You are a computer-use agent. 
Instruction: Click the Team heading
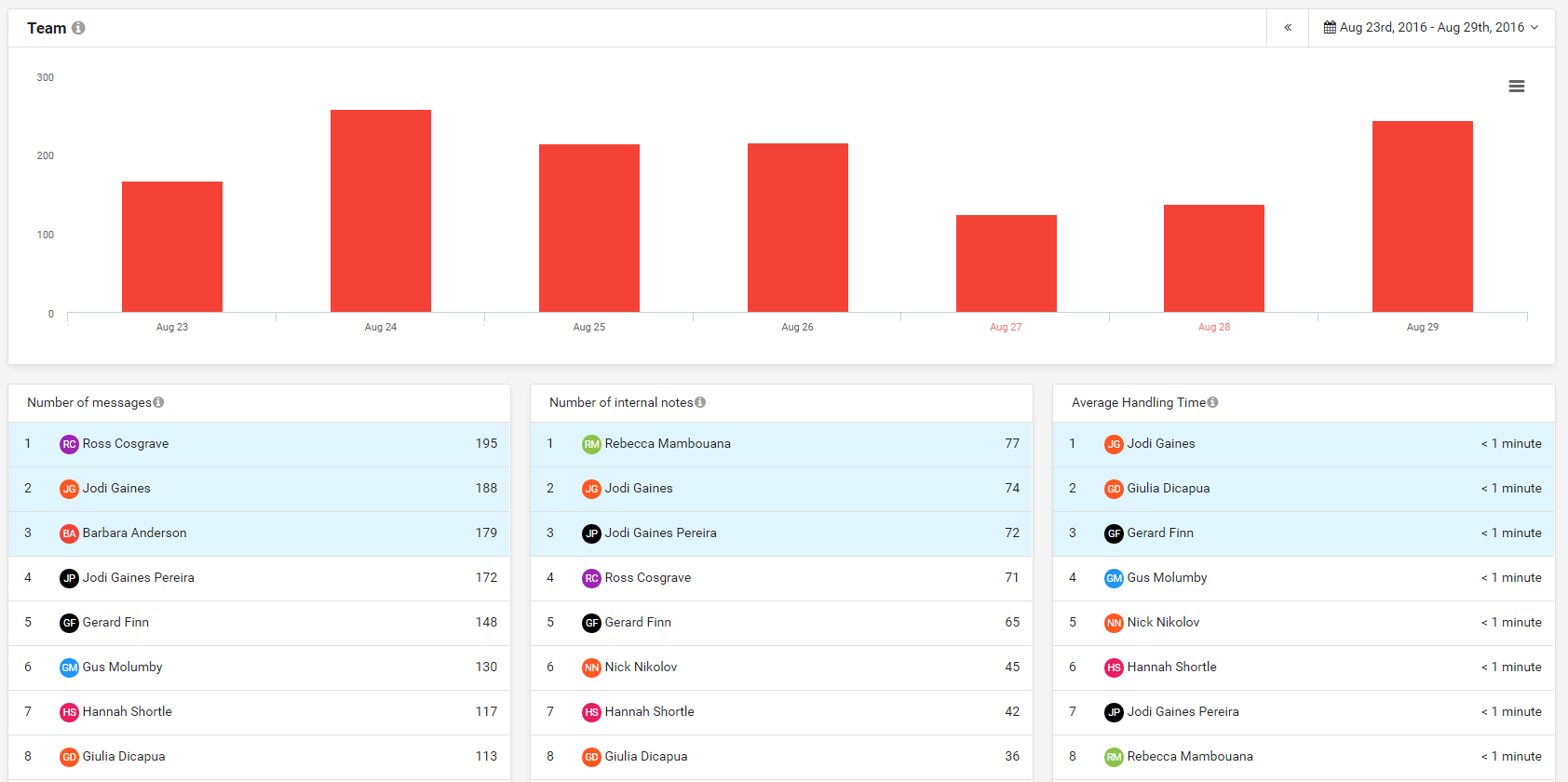tap(47, 28)
